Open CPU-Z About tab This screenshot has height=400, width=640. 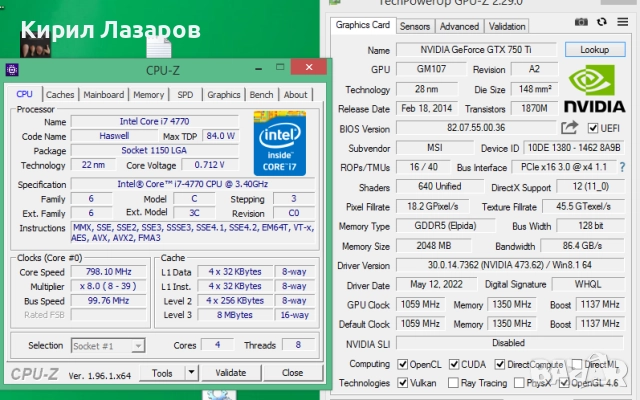(296, 95)
